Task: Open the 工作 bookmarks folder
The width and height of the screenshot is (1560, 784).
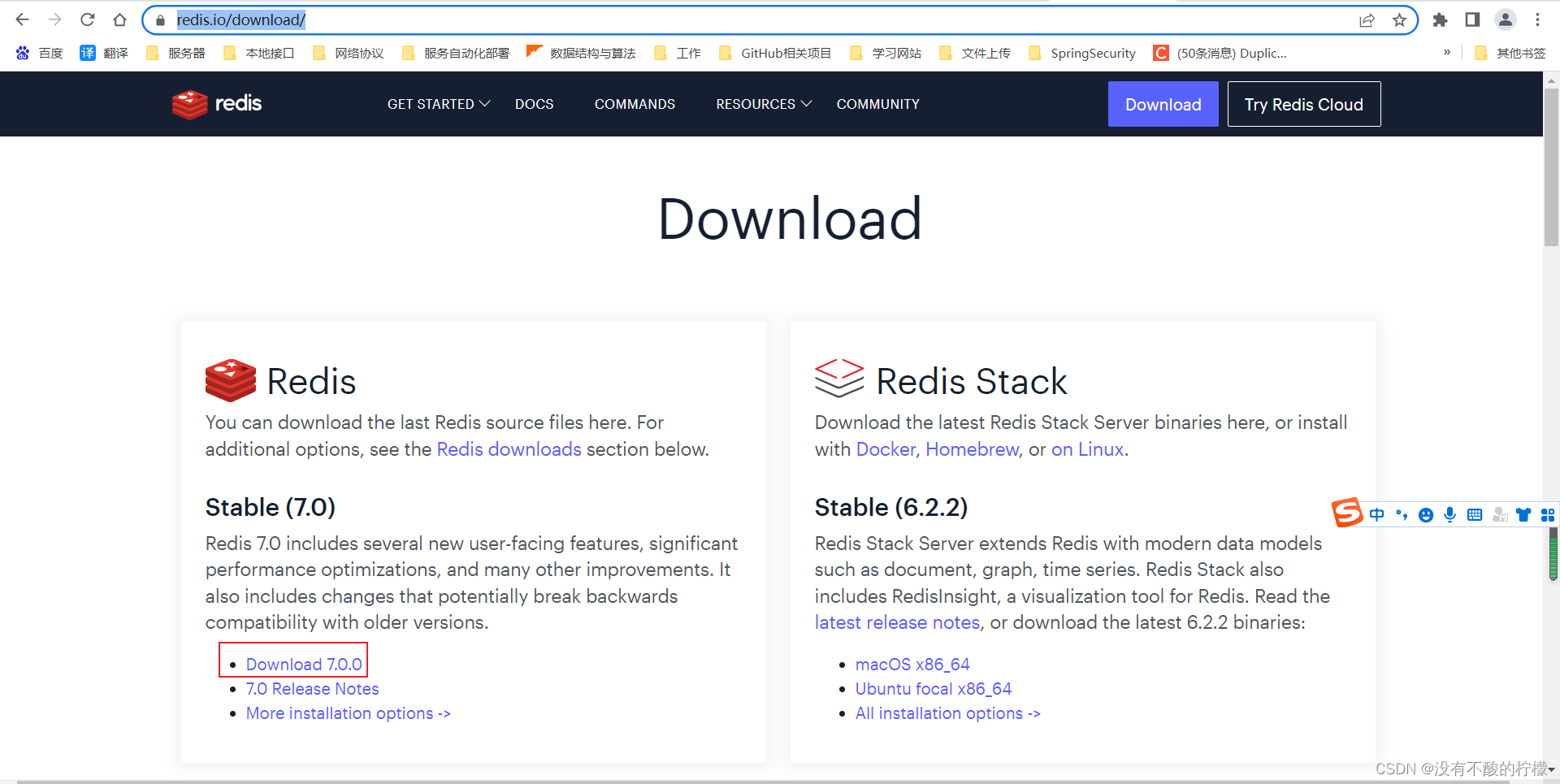Action: click(x=678, y=53)
